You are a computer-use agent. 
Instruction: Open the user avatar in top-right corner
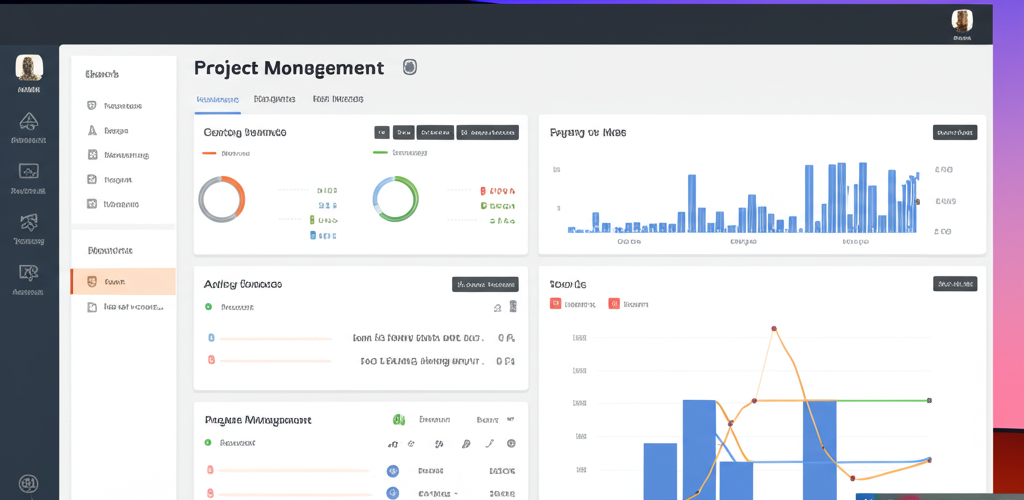point(962,21)
